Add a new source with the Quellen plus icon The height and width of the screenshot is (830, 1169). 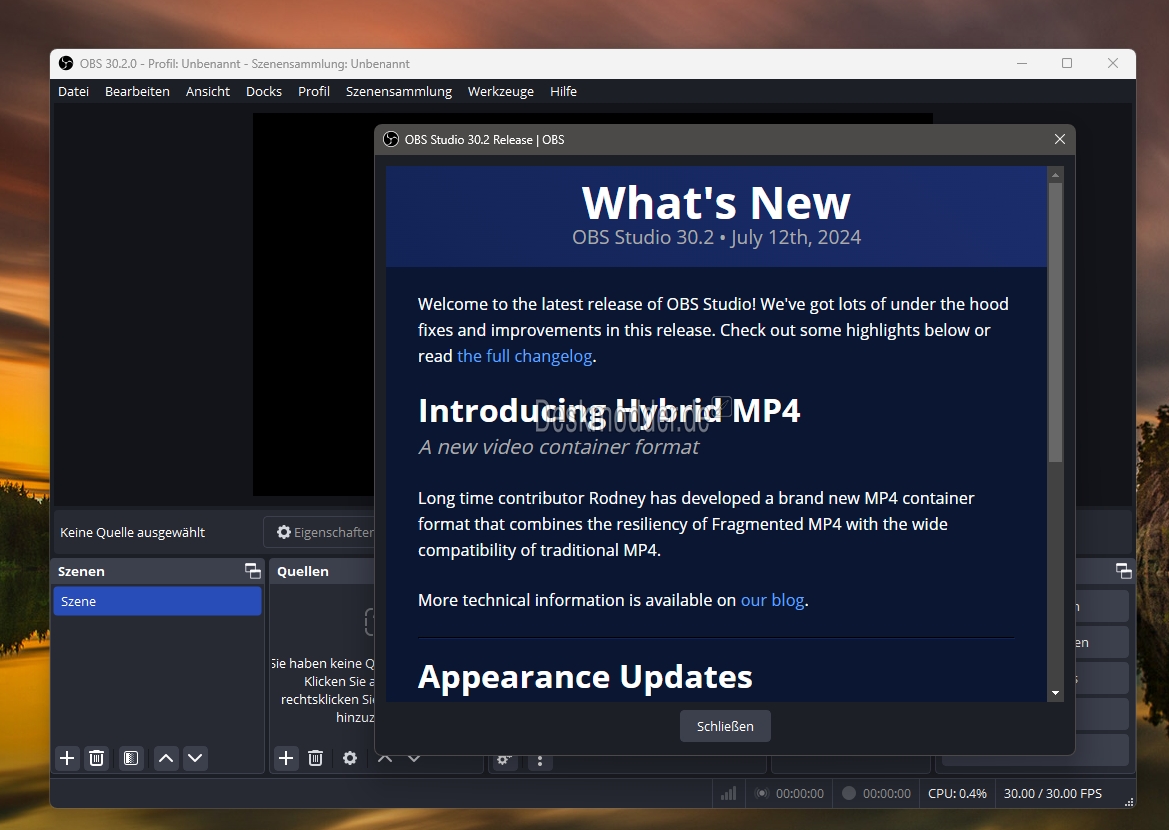[286, 758]
